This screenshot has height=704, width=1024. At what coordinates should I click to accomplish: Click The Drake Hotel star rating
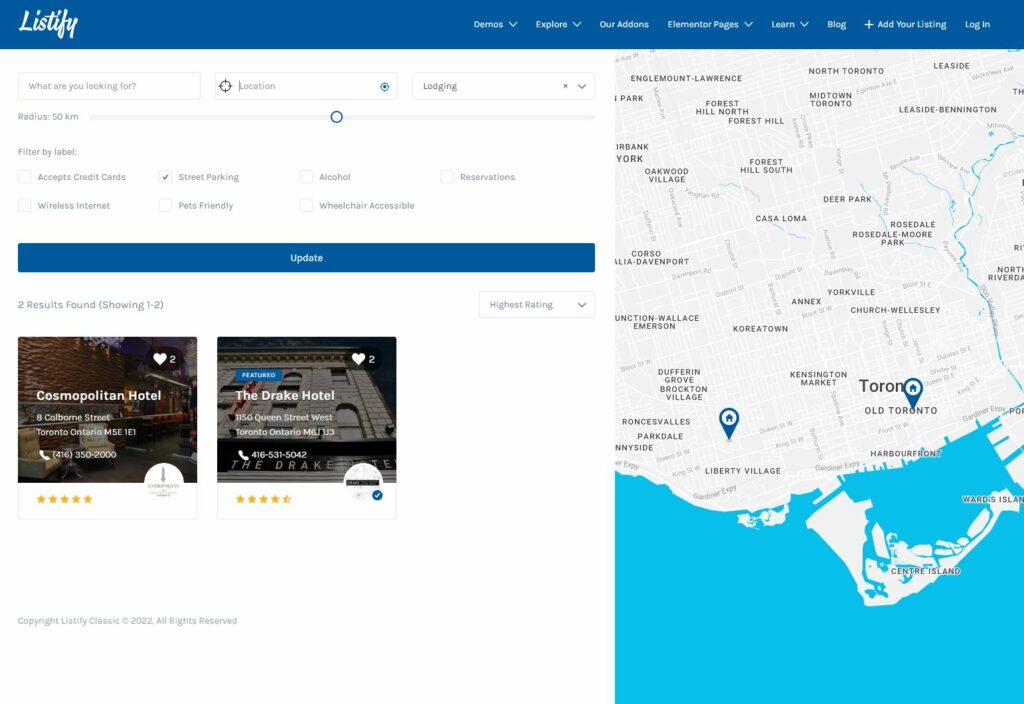[263, 499]
